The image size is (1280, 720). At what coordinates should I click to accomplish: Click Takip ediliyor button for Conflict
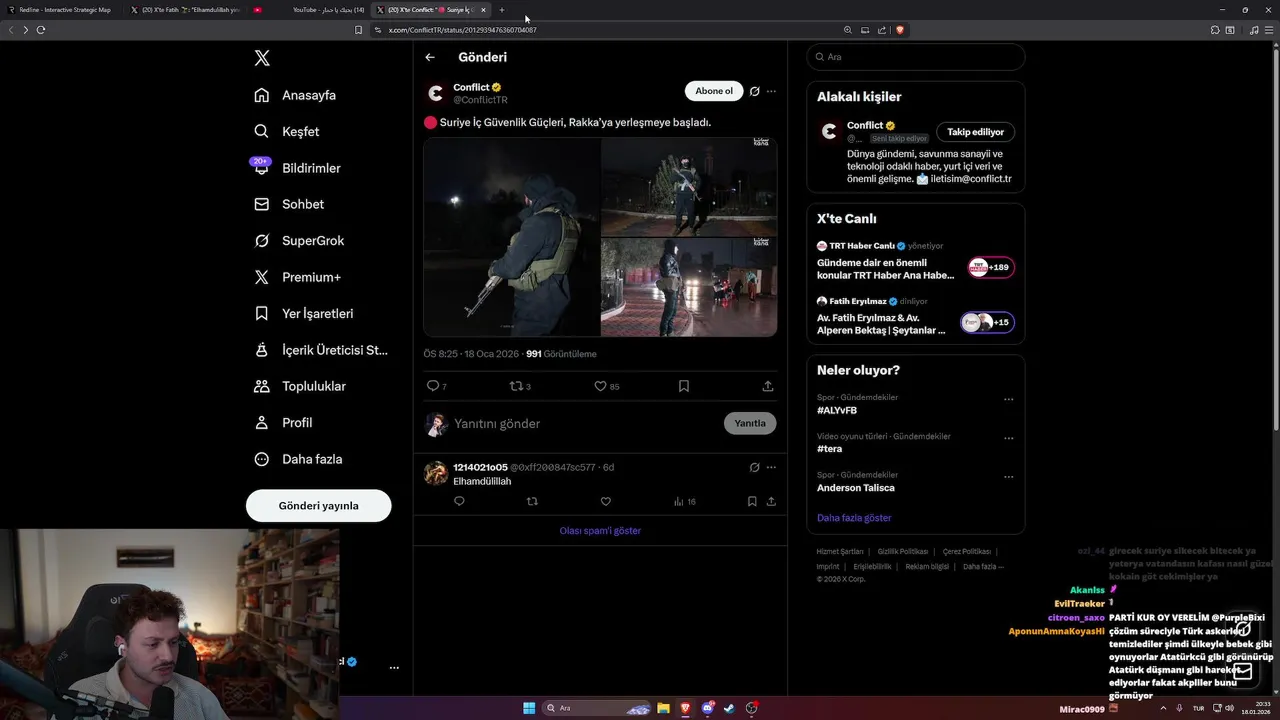[x=975, y=132]
